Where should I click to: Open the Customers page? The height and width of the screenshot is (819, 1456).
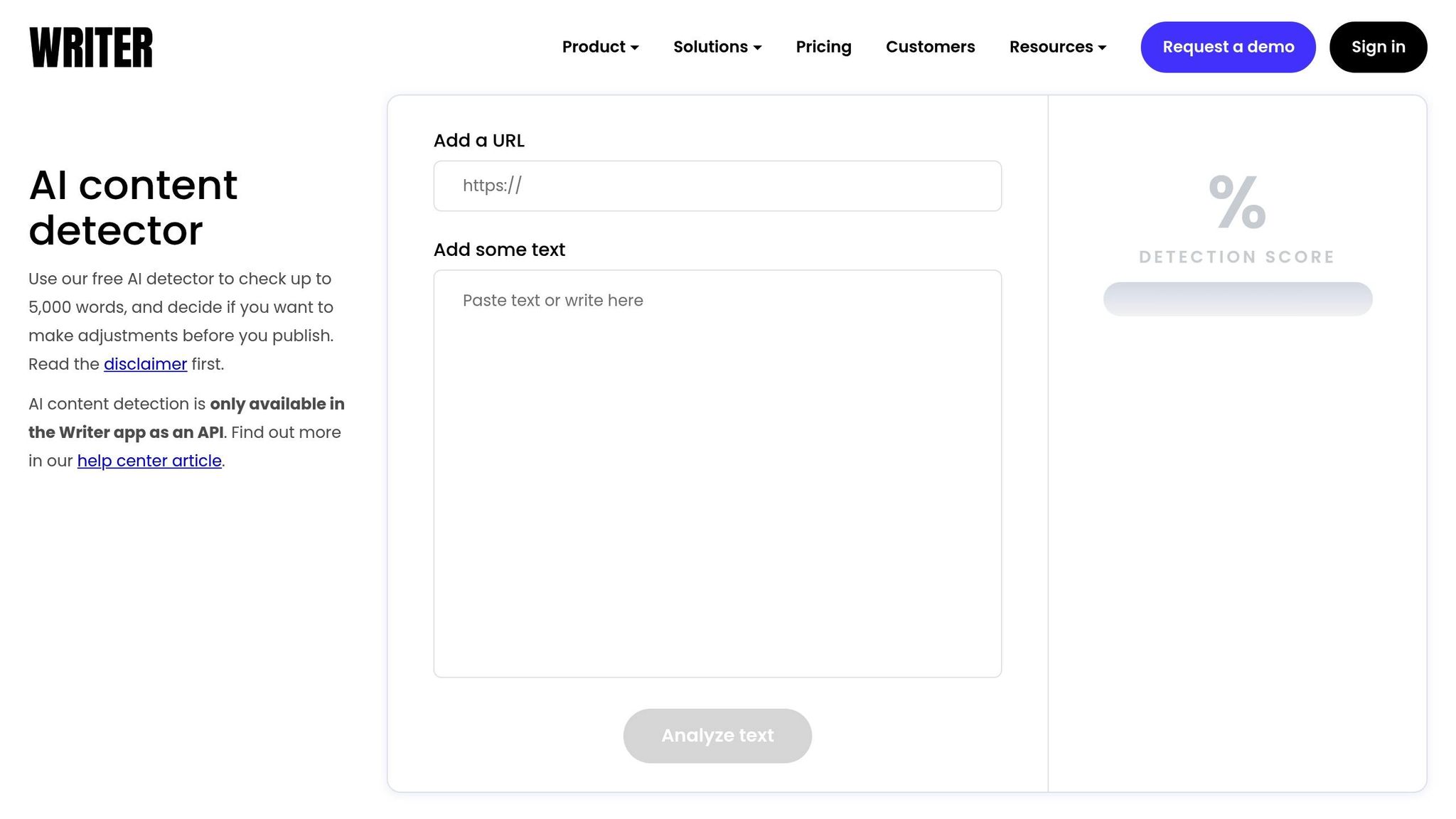(x=930, y=47)
